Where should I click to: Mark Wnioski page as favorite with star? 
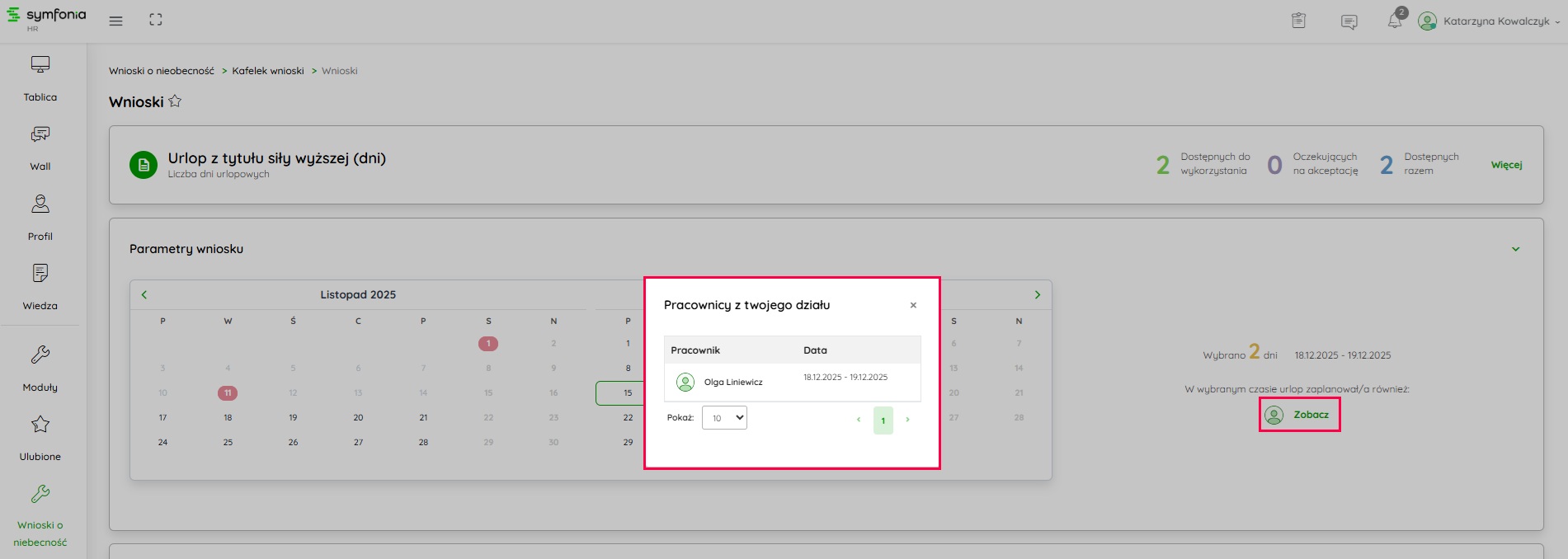click(x=175, y=101)
